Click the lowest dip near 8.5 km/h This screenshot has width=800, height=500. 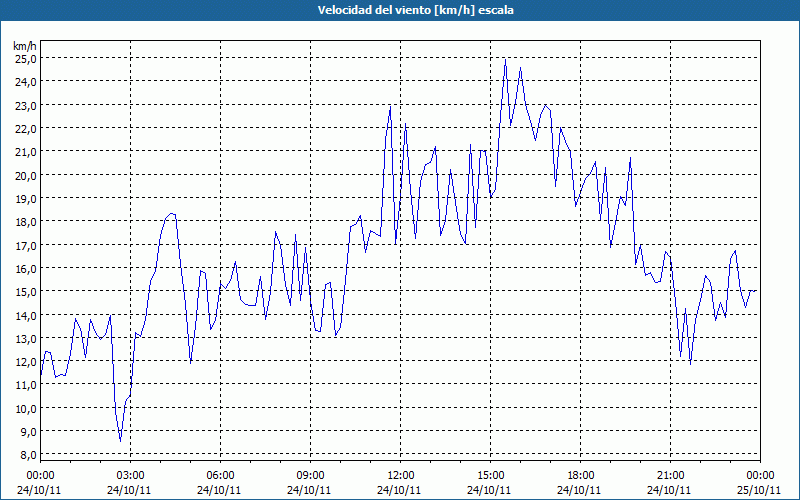[x=120, y=441]
